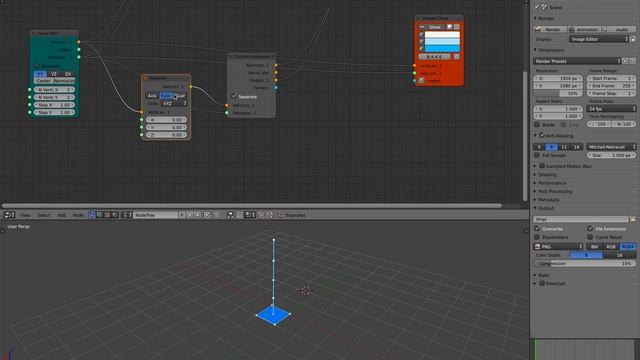Select the Axis rotation mode
This screenshot has height=360, width=640.
point(152,96)
